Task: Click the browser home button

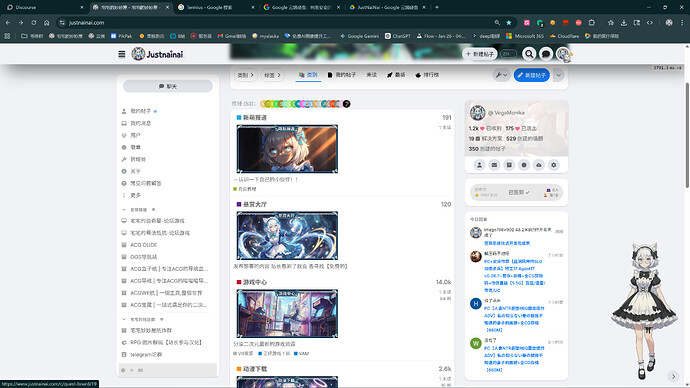Action: coord(47,22)
